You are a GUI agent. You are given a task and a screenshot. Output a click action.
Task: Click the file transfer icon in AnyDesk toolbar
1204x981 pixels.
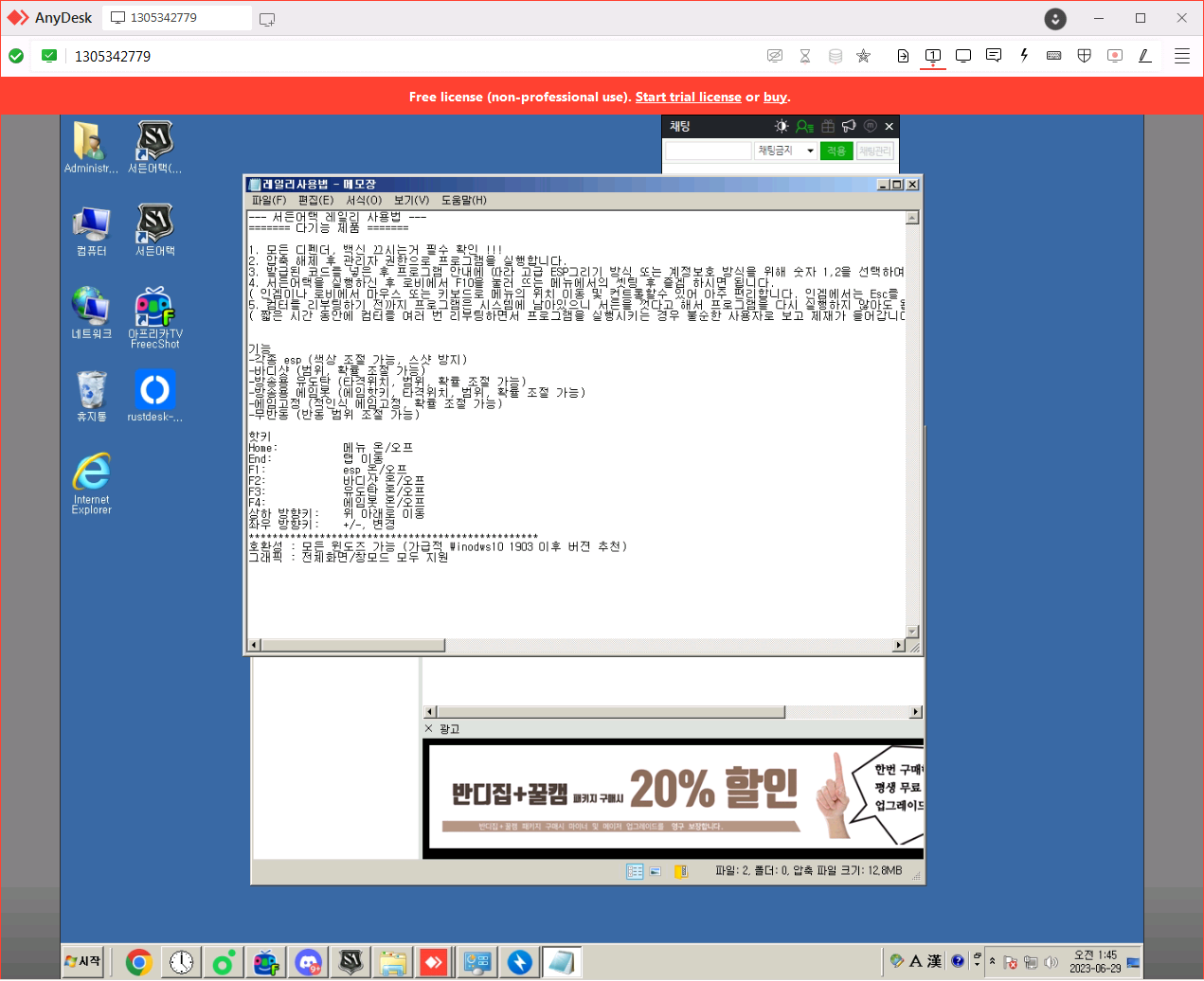point(903,56)
